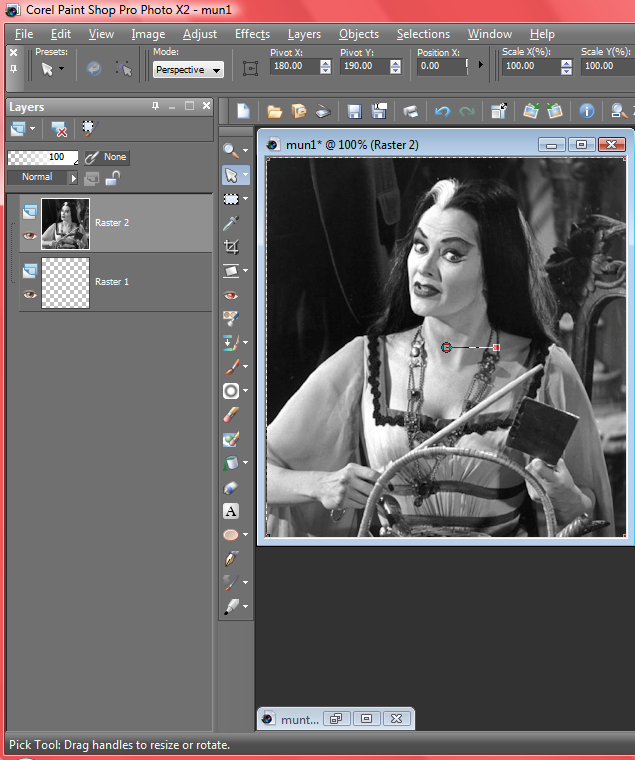Select the Pen tool

[x=231, y=558]
